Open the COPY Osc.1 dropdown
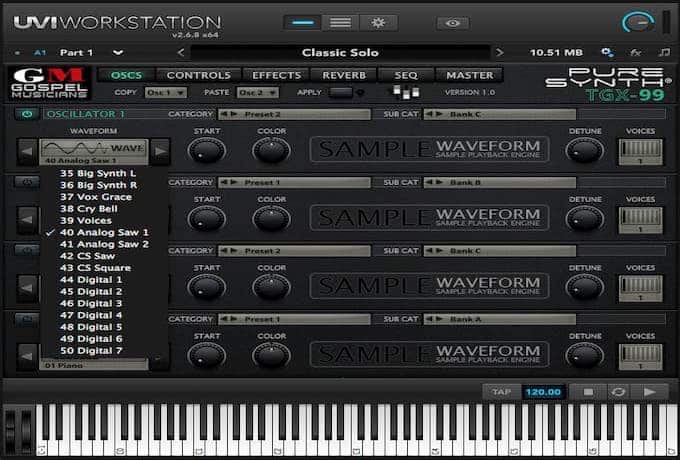The height and width of the screenshot is (460, 680). (x=166, y=92)
